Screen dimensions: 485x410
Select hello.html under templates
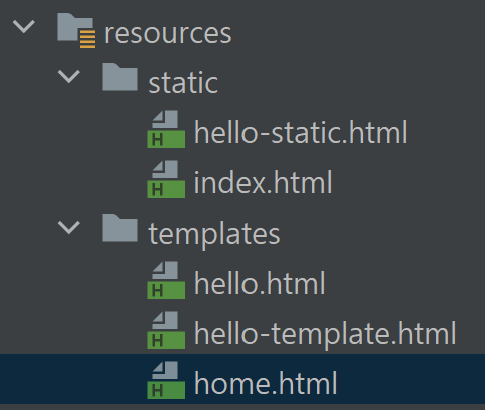tap(259, 283)
